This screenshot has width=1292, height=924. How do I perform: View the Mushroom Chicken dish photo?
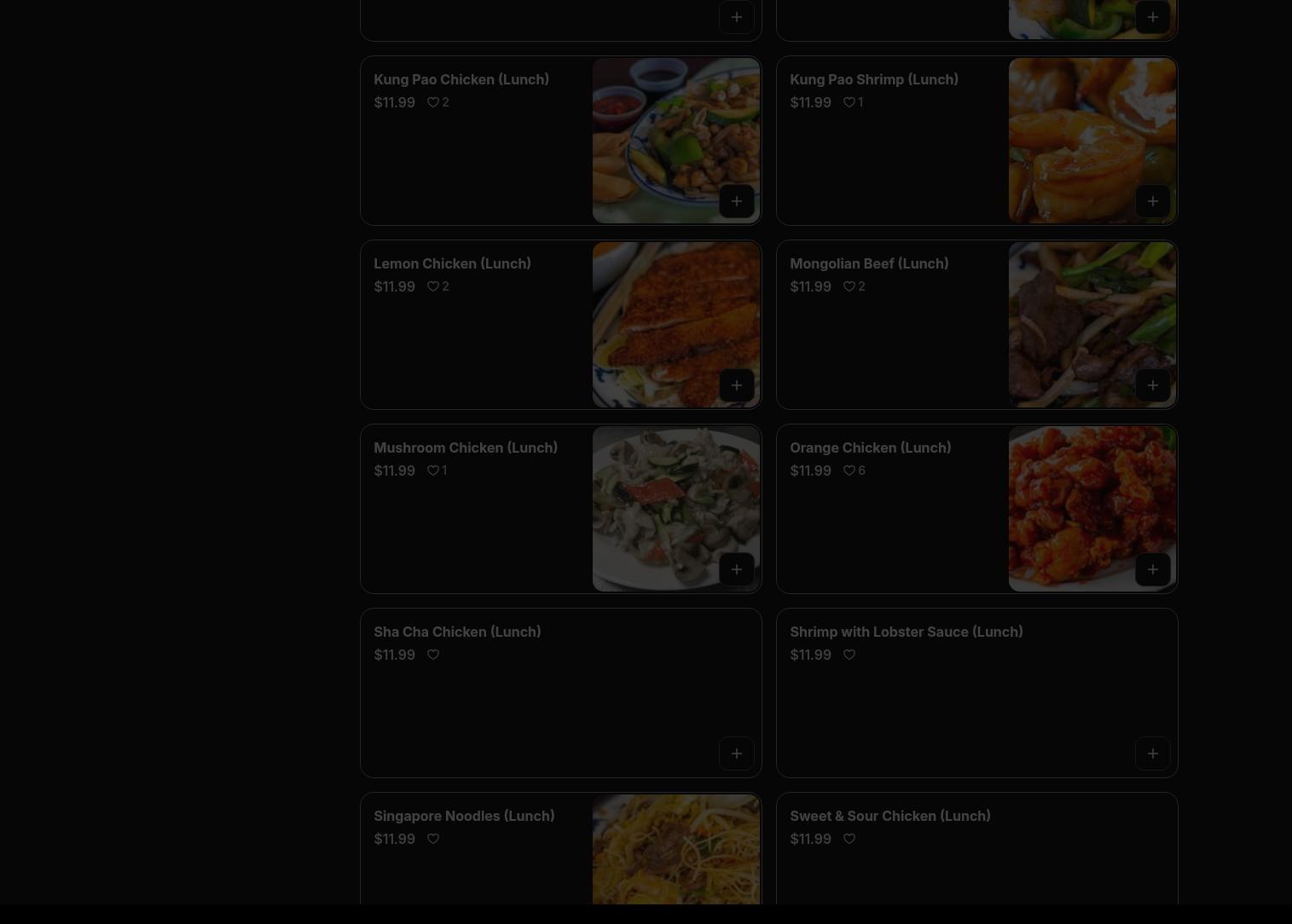pyautogui.click(x=675, y=509)
